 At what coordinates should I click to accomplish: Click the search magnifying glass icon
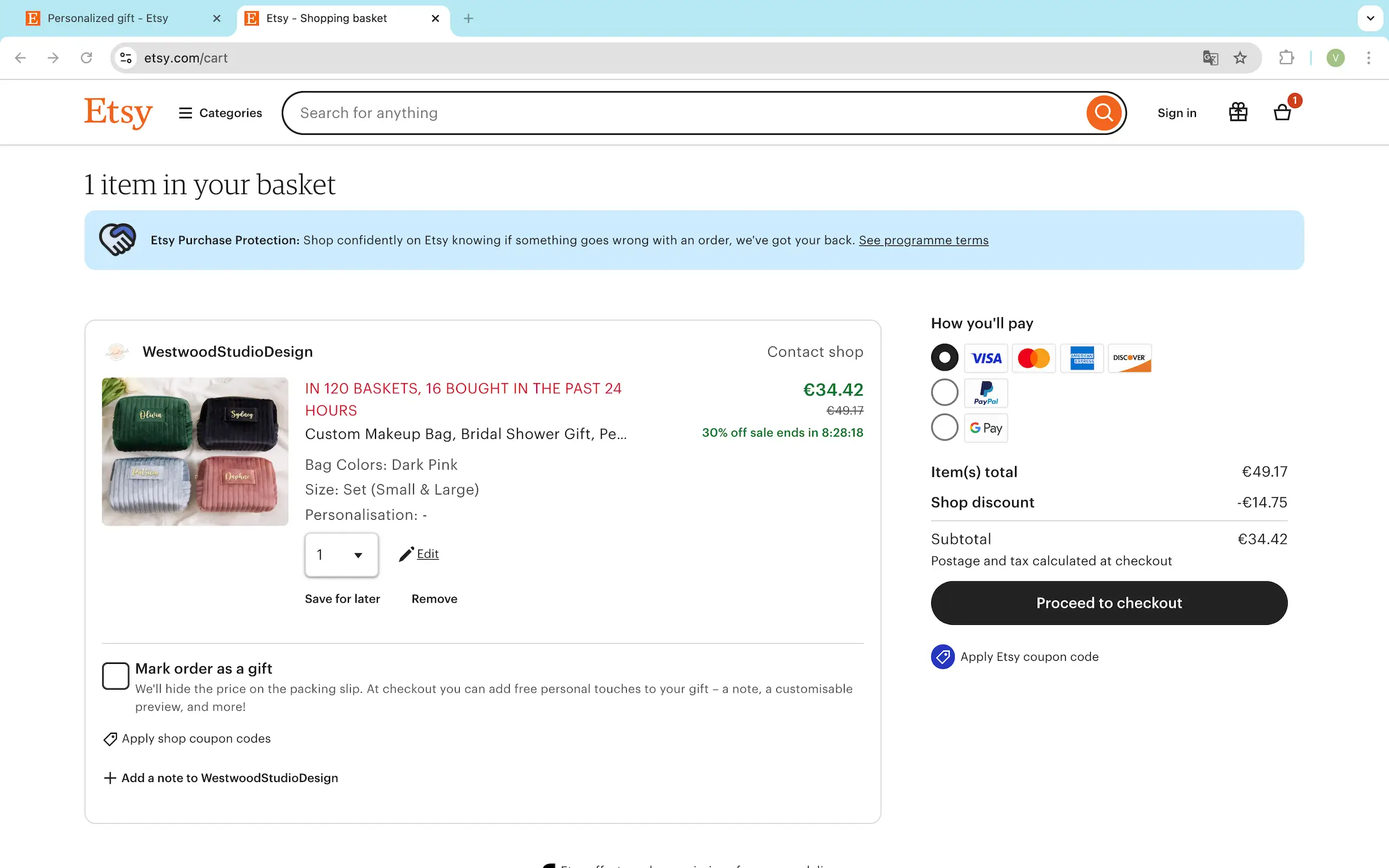pyautogui.click(x=1103, y=112)
